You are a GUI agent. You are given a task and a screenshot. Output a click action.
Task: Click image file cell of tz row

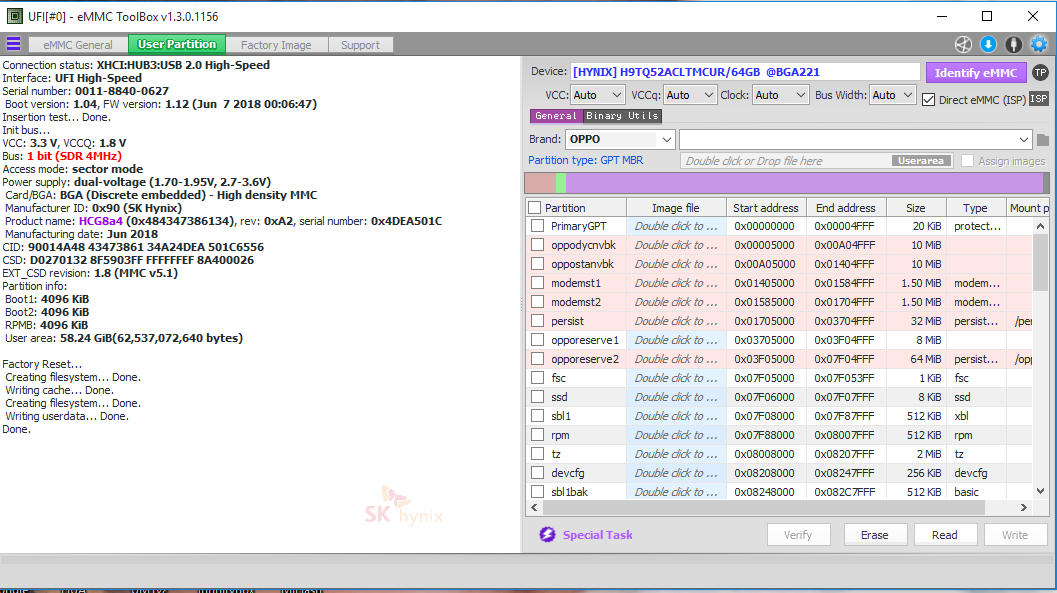[x=676, y=454]
